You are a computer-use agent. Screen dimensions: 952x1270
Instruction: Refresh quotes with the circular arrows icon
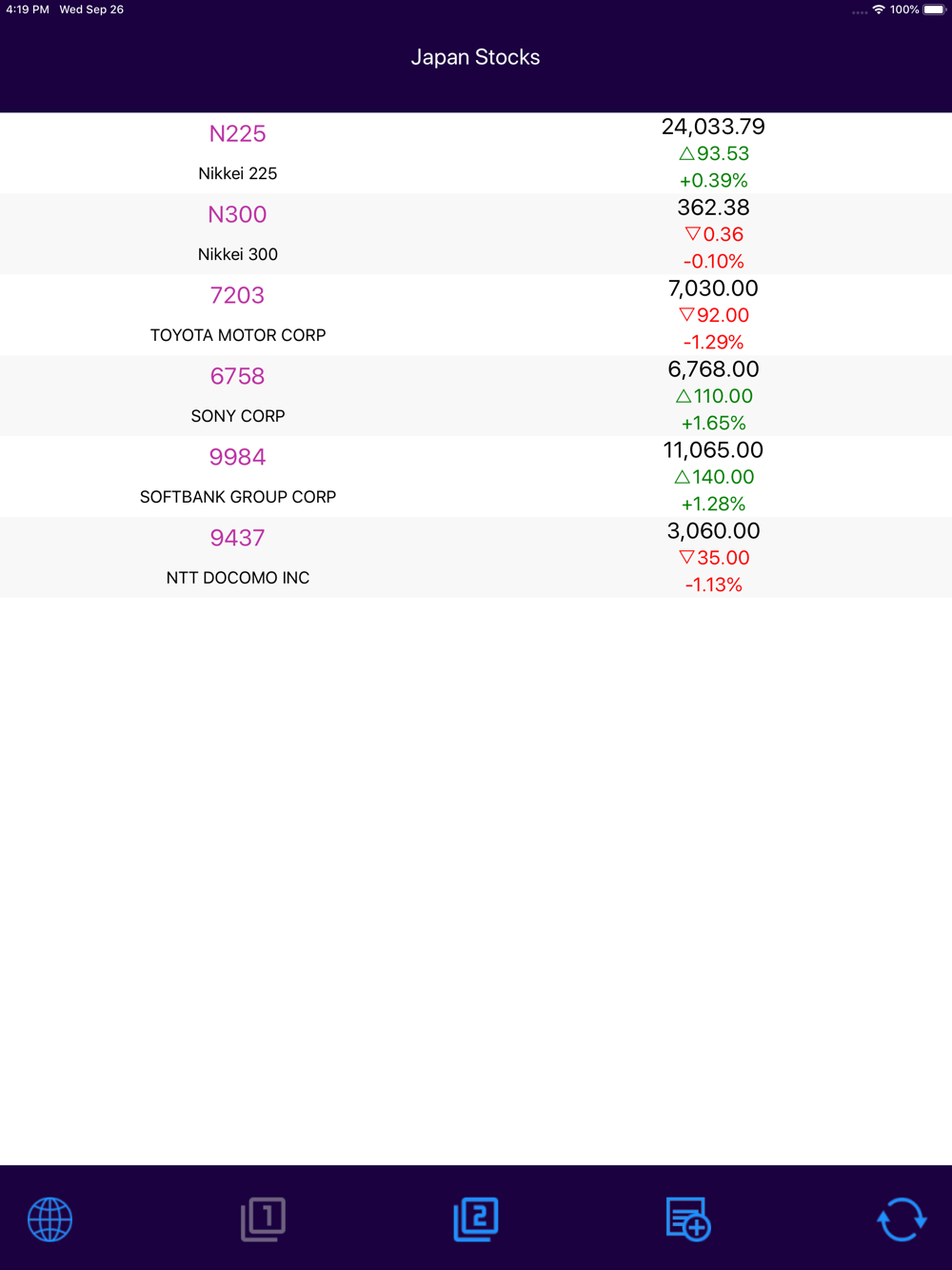pos(902,1220)
